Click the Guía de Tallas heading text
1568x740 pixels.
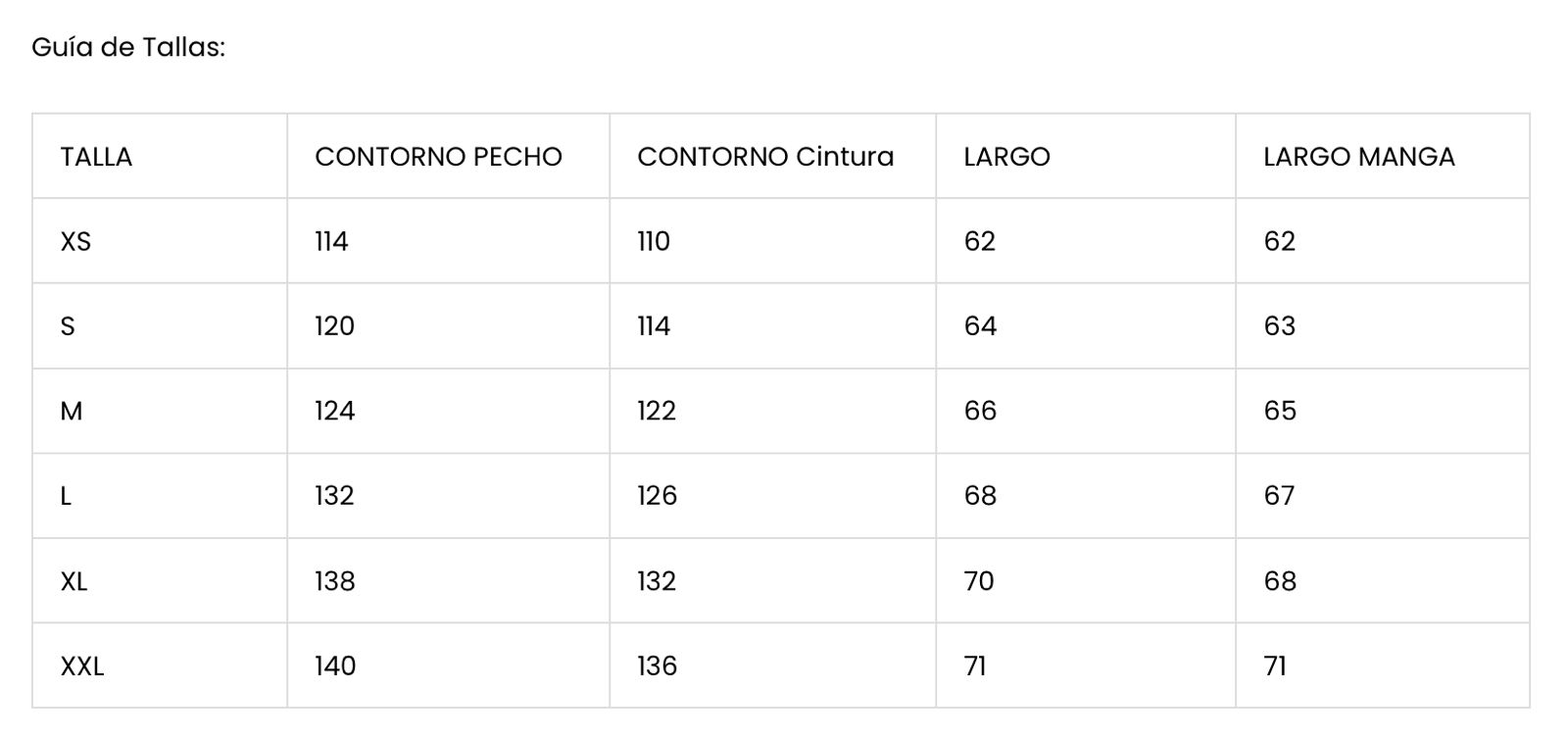click(x=128, y=47)
